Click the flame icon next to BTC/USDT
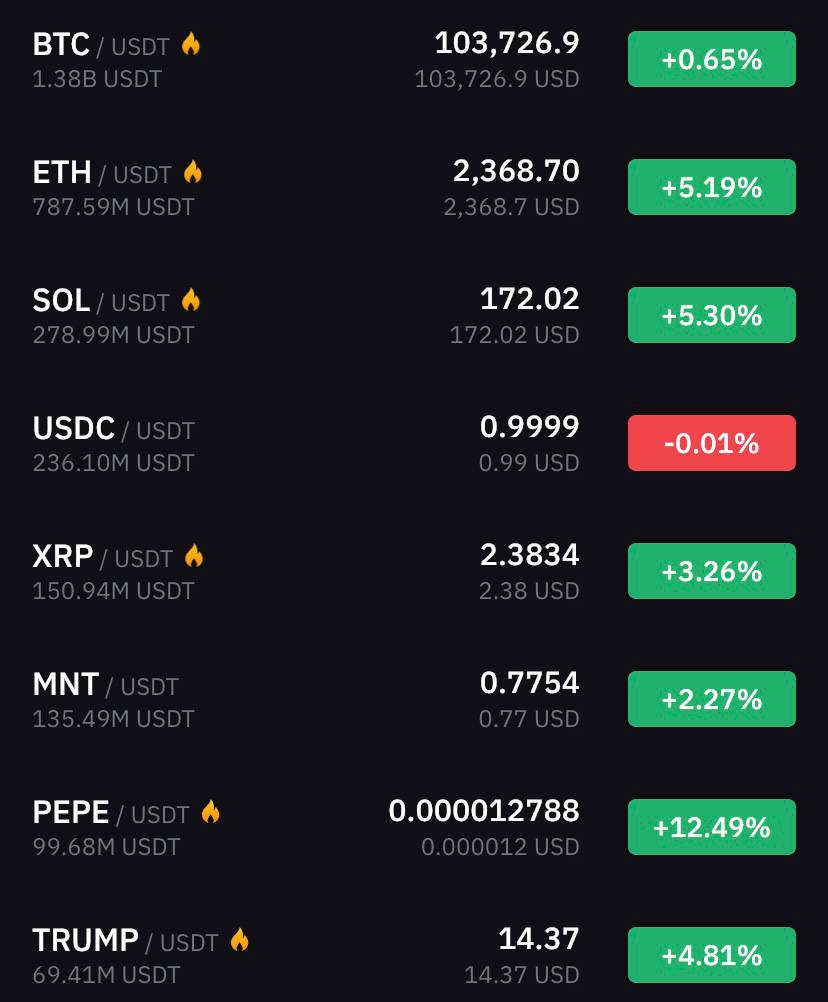The width and height of the screenshot is (828, 1002). (x=191, y=45)
